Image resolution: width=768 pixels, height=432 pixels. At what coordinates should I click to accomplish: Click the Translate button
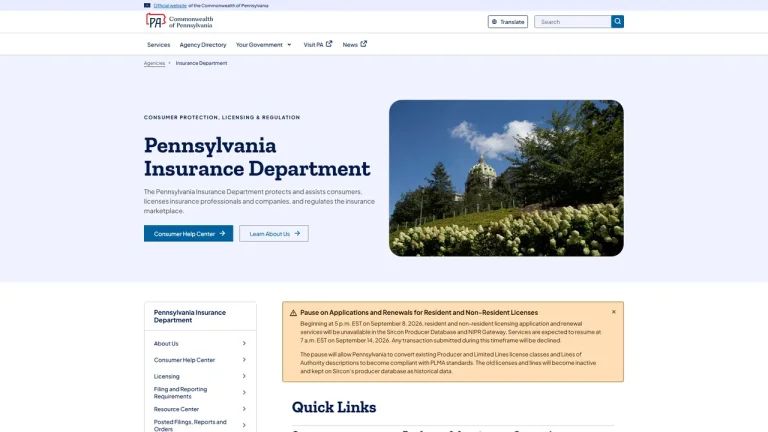[x=507, y=22]
